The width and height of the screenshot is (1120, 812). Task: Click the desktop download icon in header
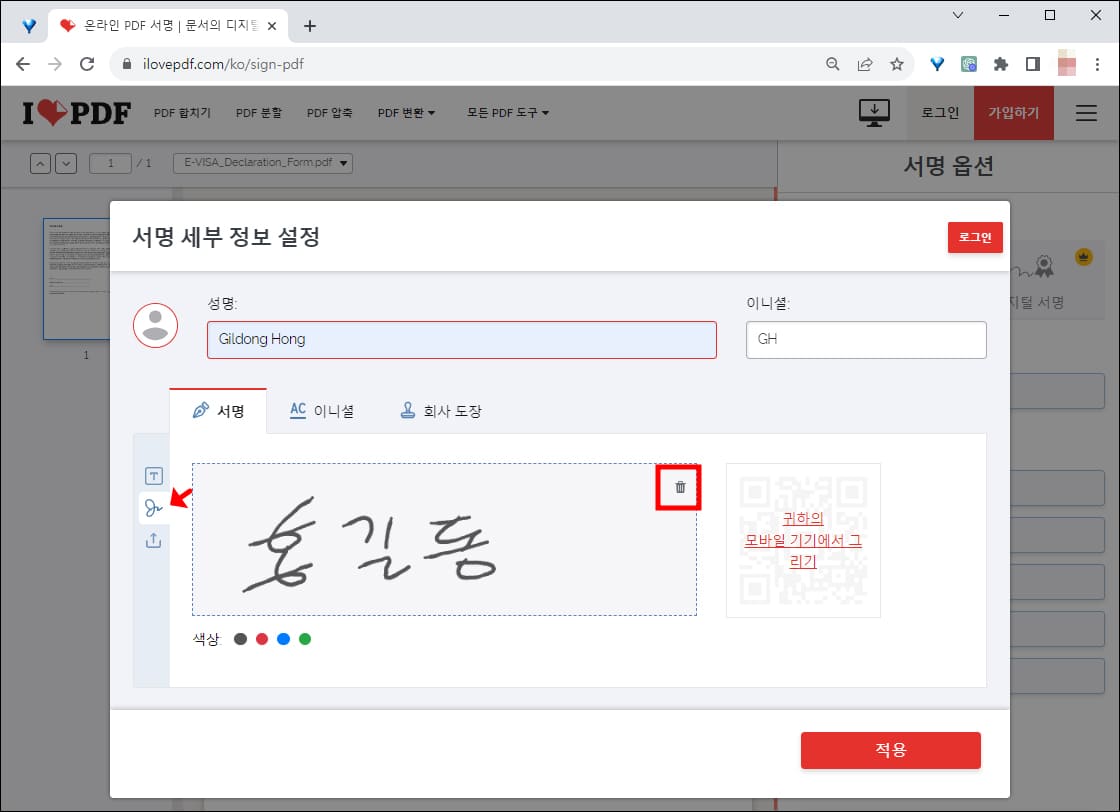(x=874, y=112)
